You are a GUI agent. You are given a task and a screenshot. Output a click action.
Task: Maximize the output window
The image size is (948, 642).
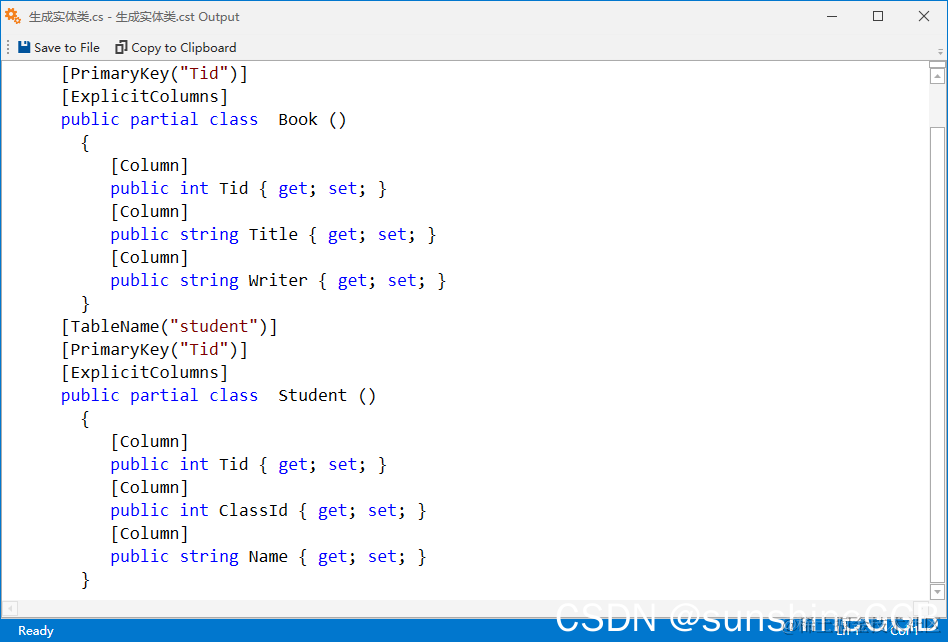point(878,16)
